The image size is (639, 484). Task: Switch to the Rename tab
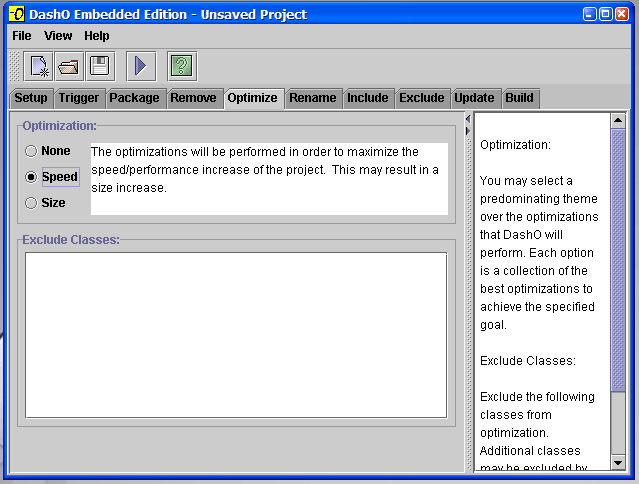313,98
